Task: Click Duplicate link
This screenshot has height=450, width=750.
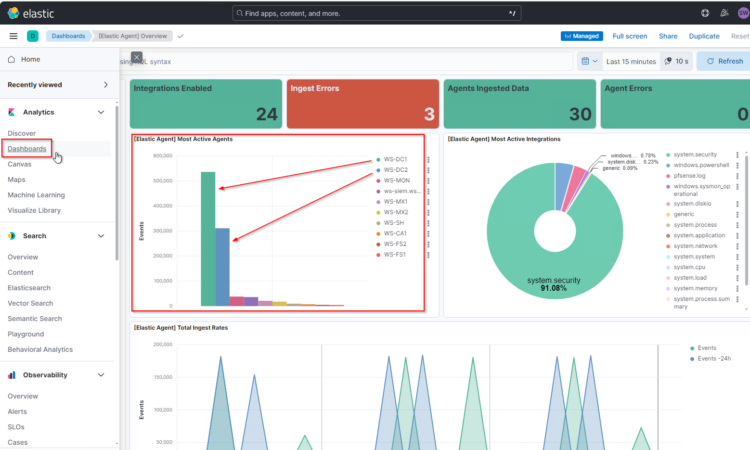Action: pos(704,36)
